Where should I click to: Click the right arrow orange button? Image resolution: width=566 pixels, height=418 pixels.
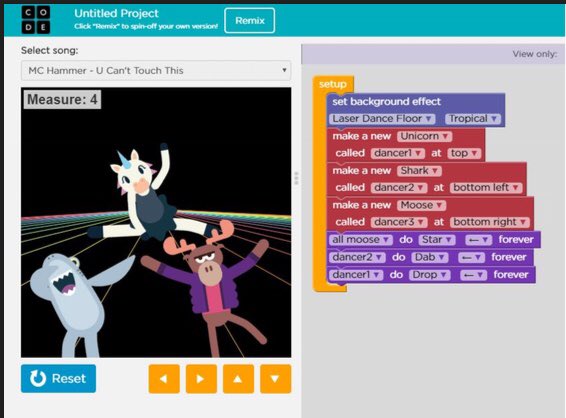coord(201,379)
